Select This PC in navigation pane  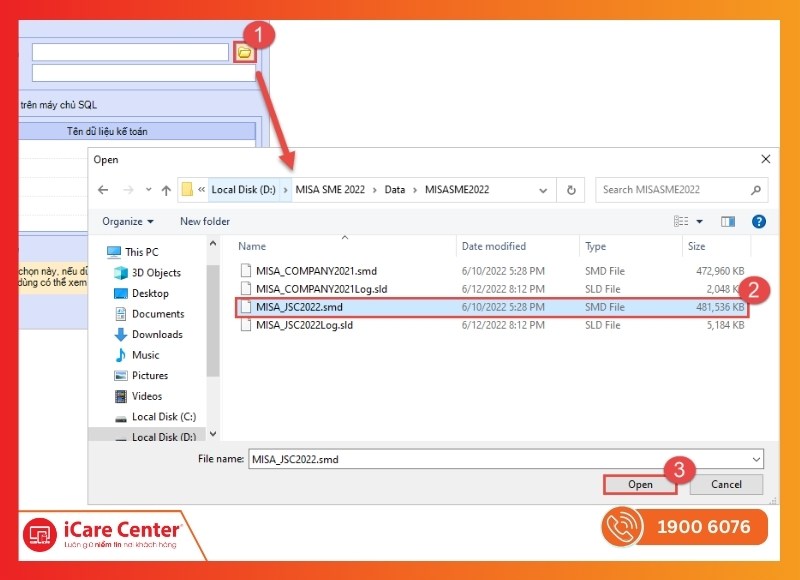coord(142,252)
